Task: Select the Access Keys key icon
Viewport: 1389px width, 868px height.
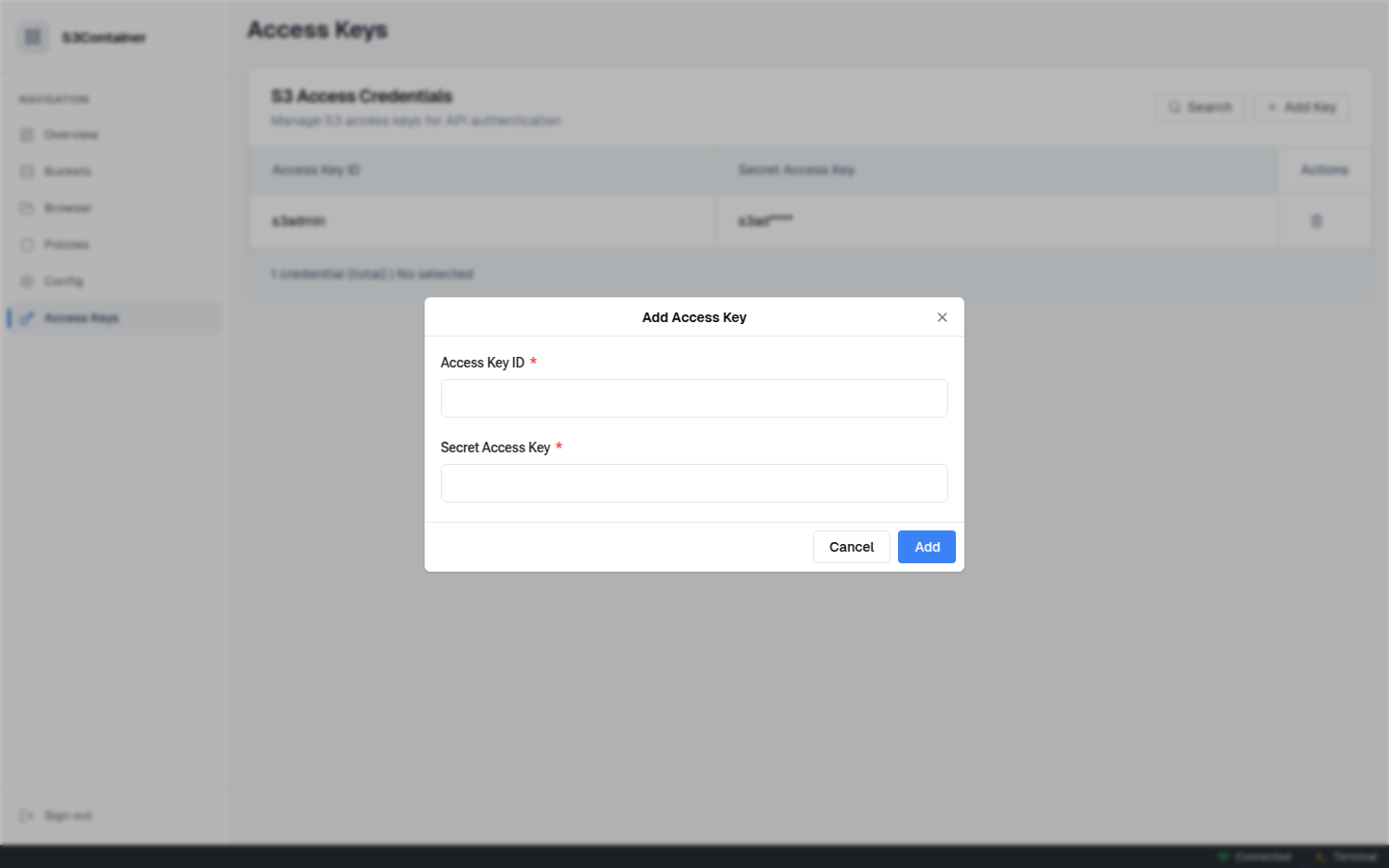Action: (x=29, y=317)
